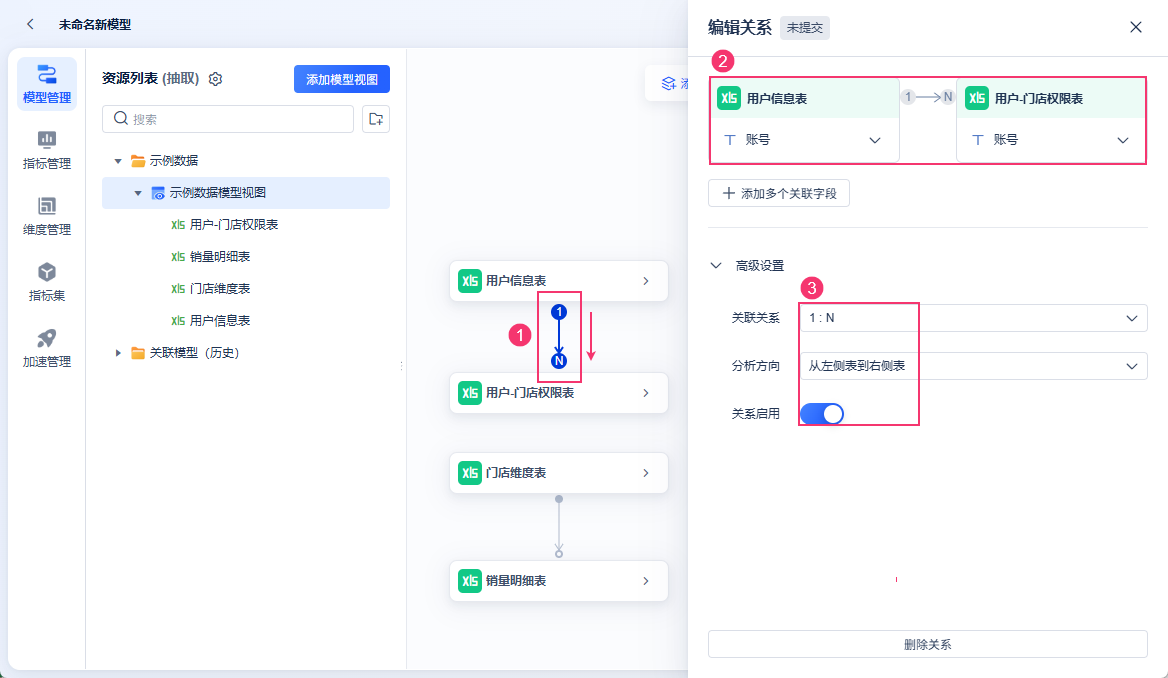This screenshot has height=678, width=1168.
Task: Collapse the 高级设置 section
Action: coord(716,266)
